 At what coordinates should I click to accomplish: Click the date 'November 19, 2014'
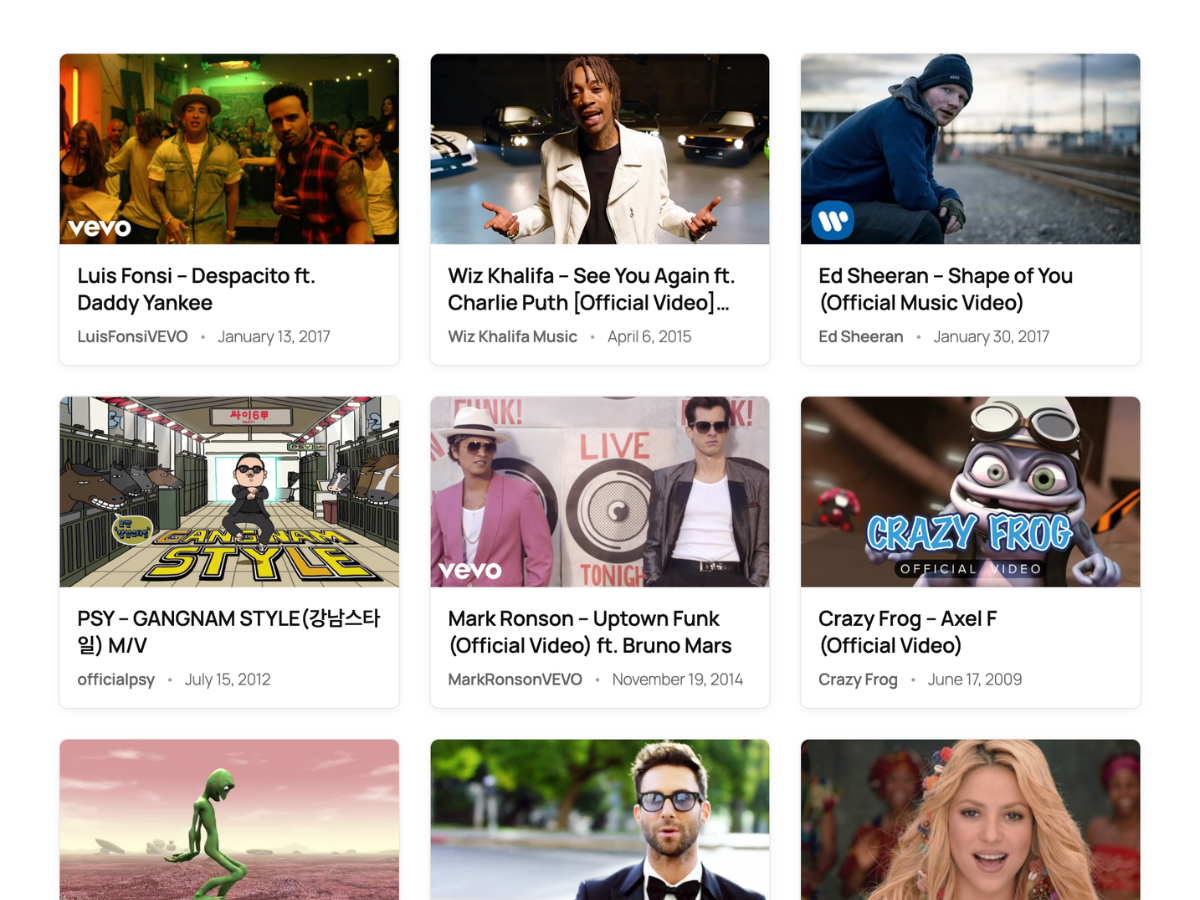click(x=677, y=680)
